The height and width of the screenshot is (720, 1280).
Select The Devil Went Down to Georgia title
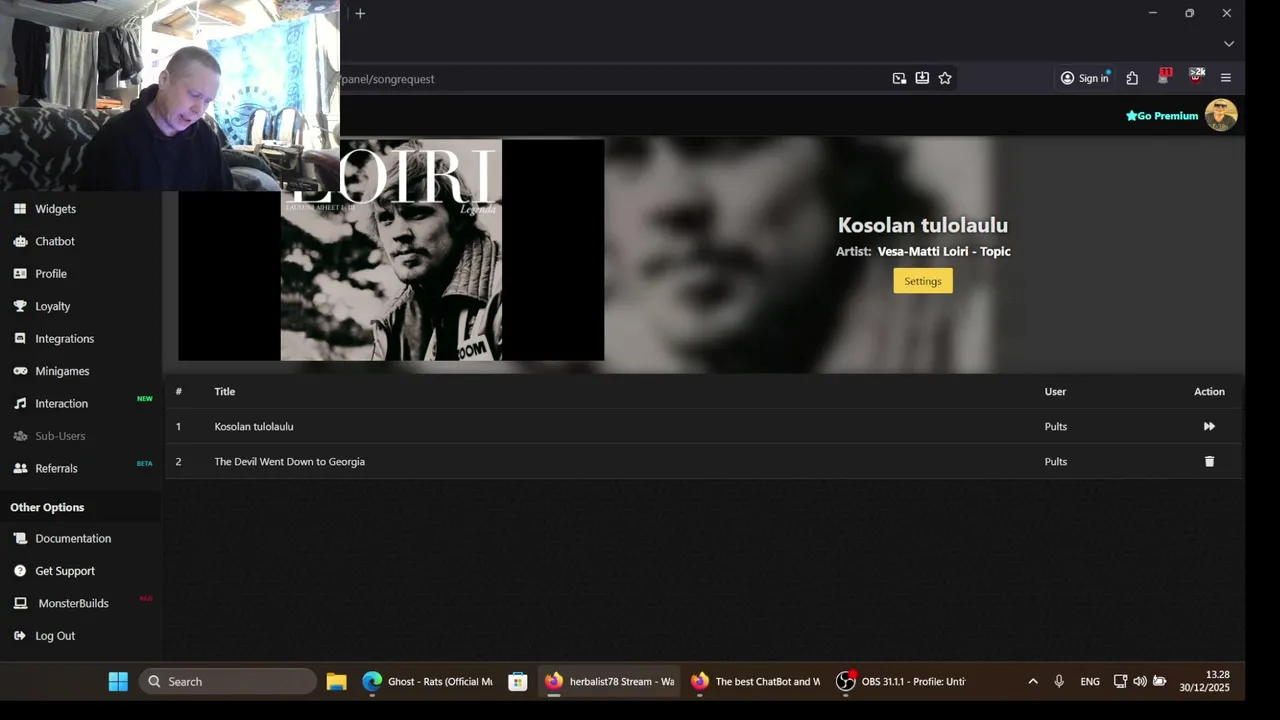pos(290,461)
